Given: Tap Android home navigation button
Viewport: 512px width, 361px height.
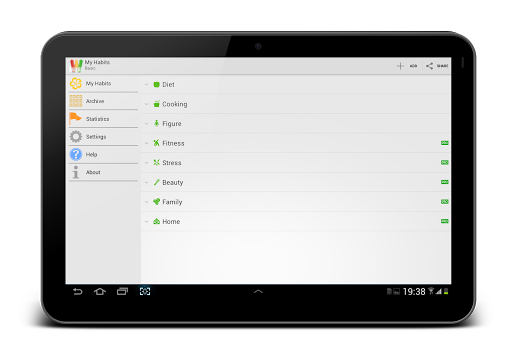Looking at the screenshot, I should click(x=100, y=292).
